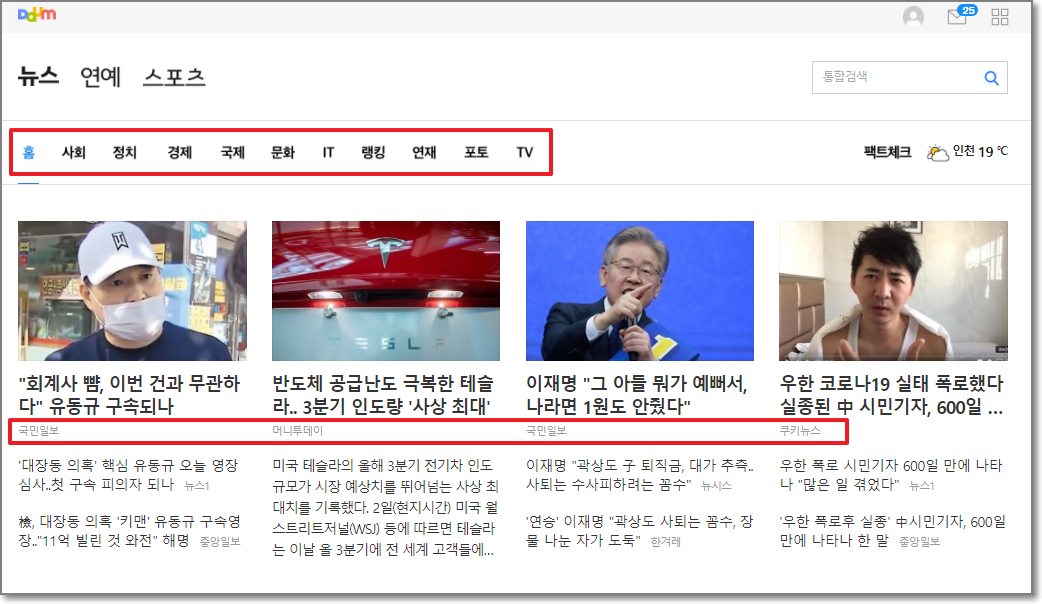Screen dimensions: 1042x604
Task: Select the 홈 tab
Action: pos(29,152)
